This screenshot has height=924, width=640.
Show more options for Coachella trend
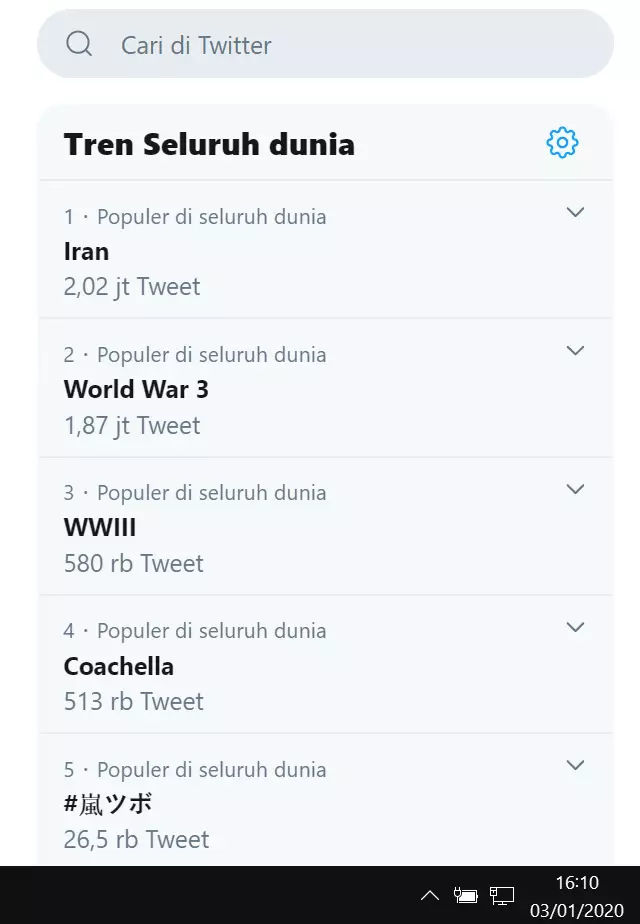click(575, 627)
